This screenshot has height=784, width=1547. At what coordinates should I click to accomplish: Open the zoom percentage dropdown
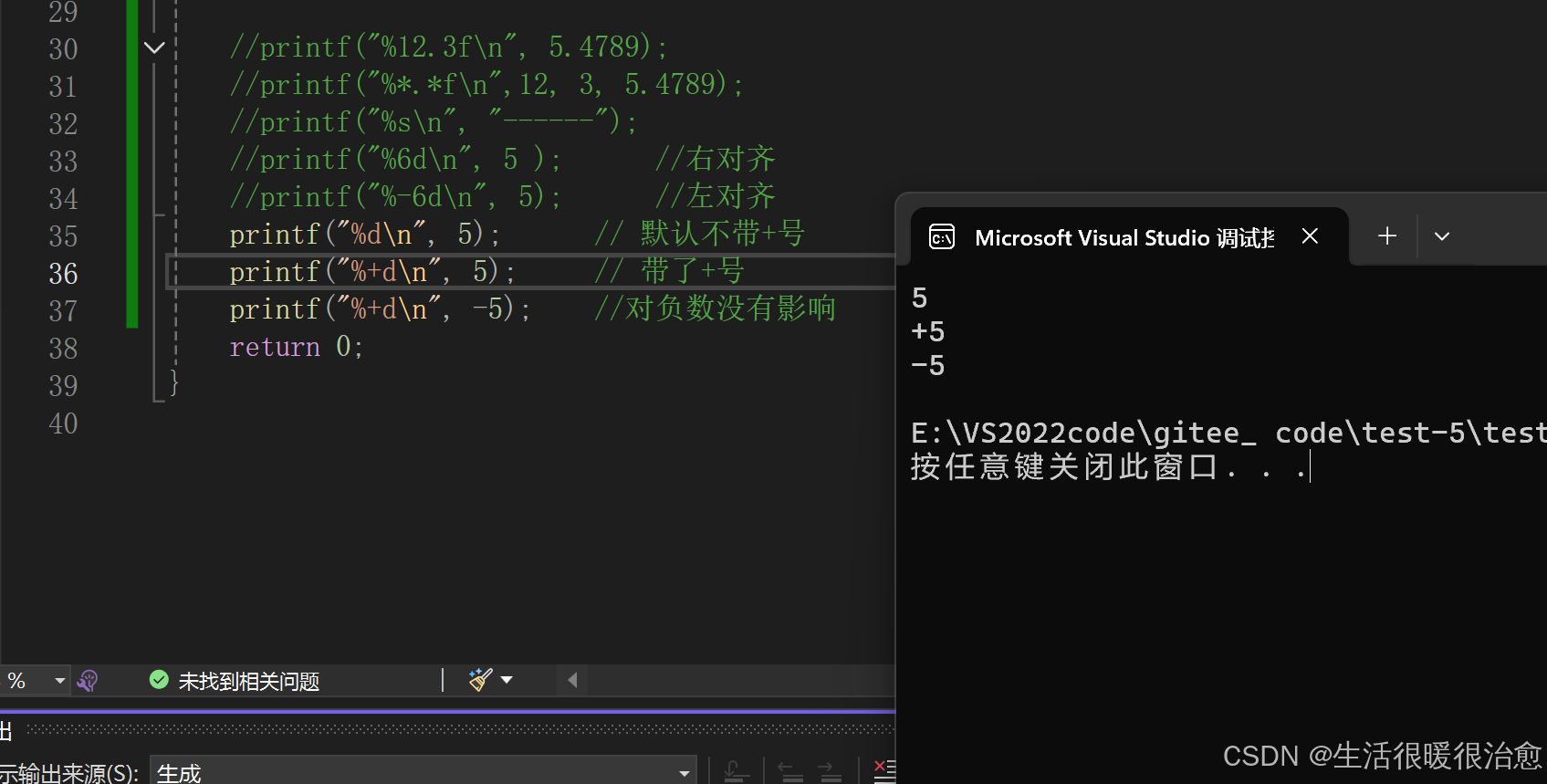coord(59,681)
